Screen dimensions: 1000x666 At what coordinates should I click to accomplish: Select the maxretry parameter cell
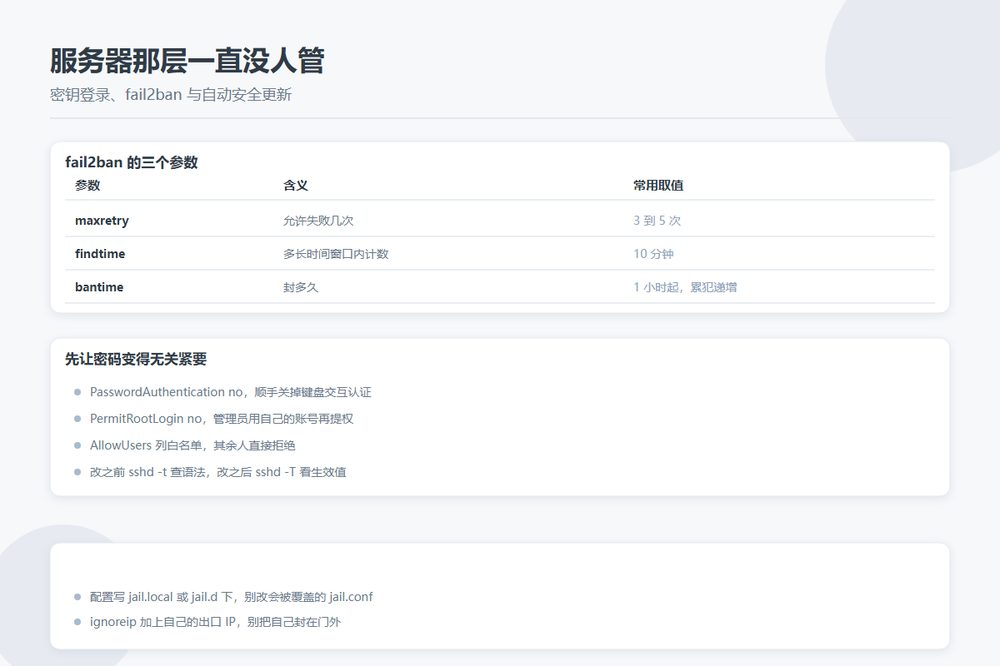point(102,221)
